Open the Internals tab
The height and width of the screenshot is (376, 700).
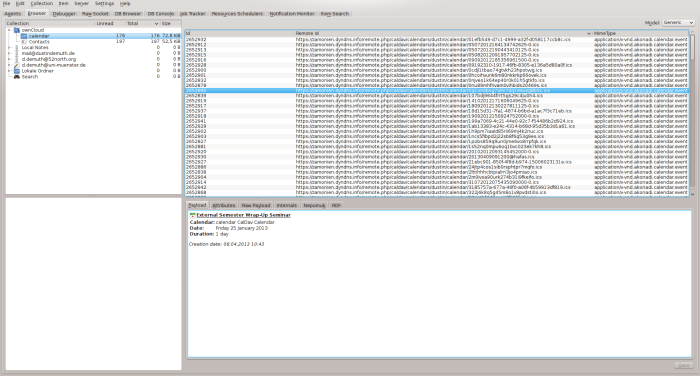(x=287, y=205)
